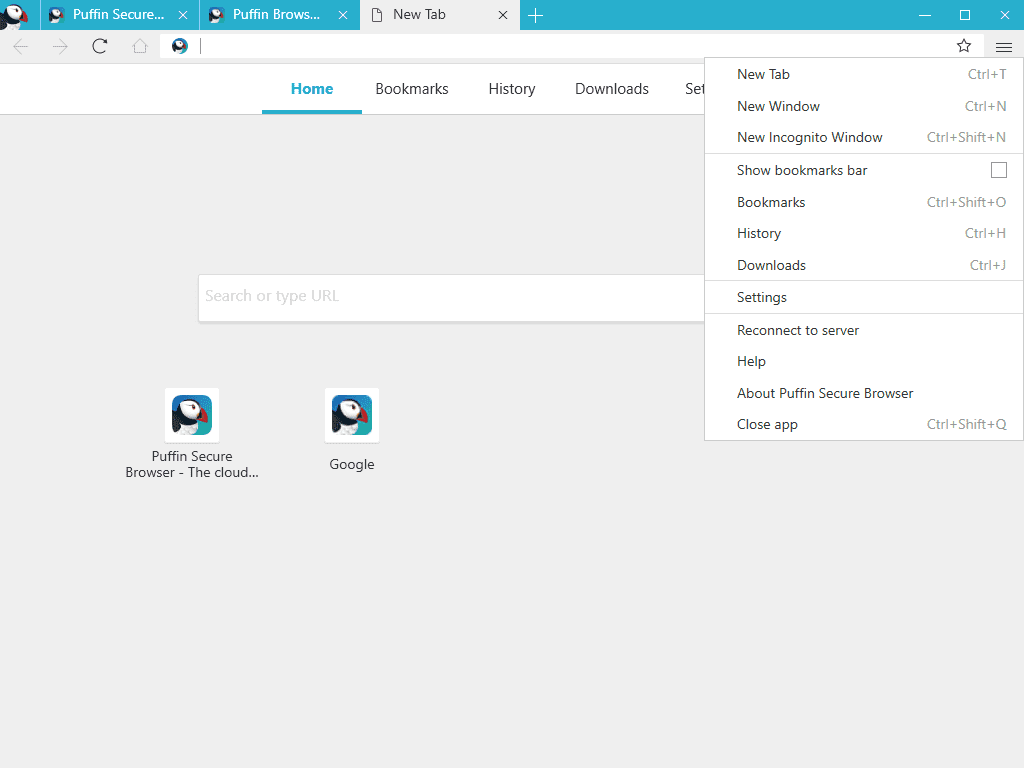Choose New Tab from the menu
1024x768 pixels.
pos(864,74)
